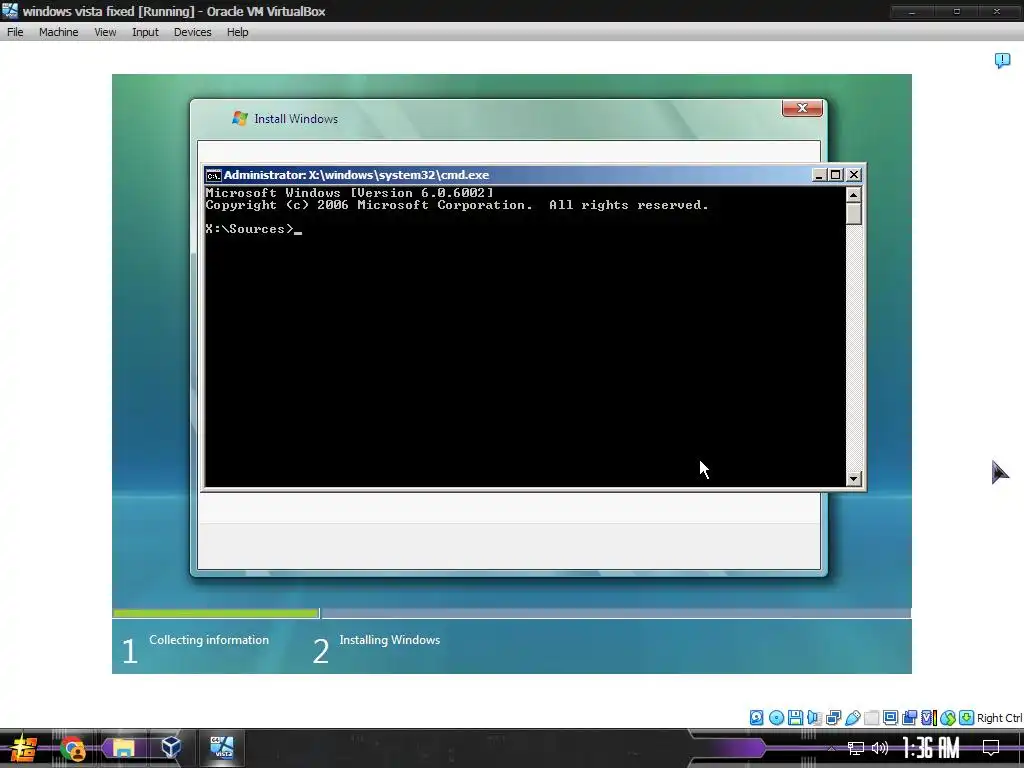
Task: Click the Install Windows title text
Action: [x=296, y=119]
